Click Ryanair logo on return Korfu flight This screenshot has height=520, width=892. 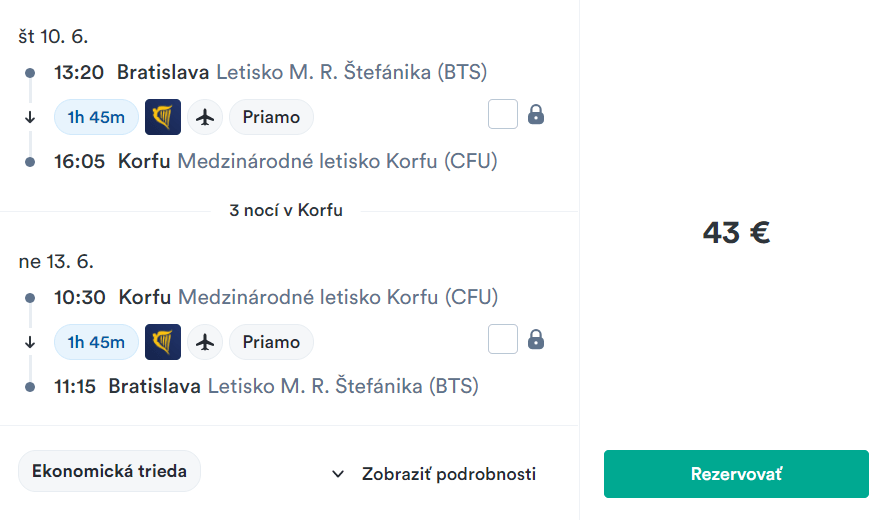[163, 342]
